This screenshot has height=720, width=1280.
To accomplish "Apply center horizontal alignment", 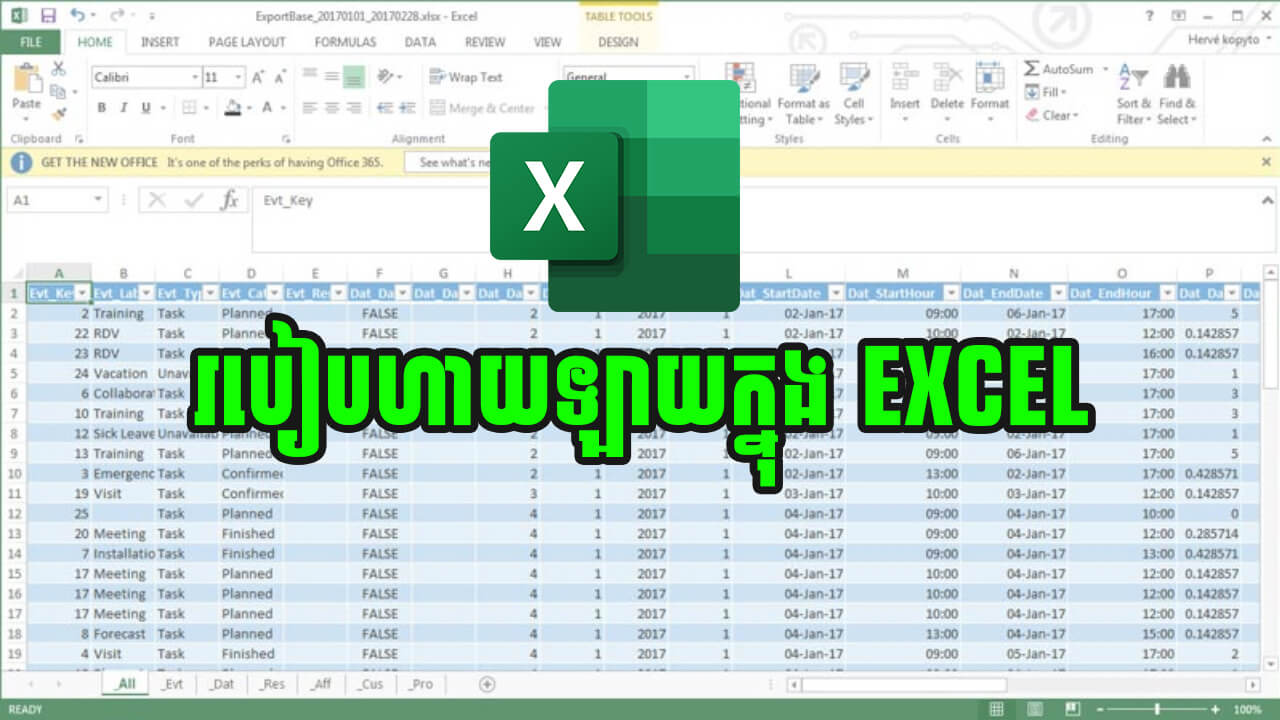I will 331,108.
